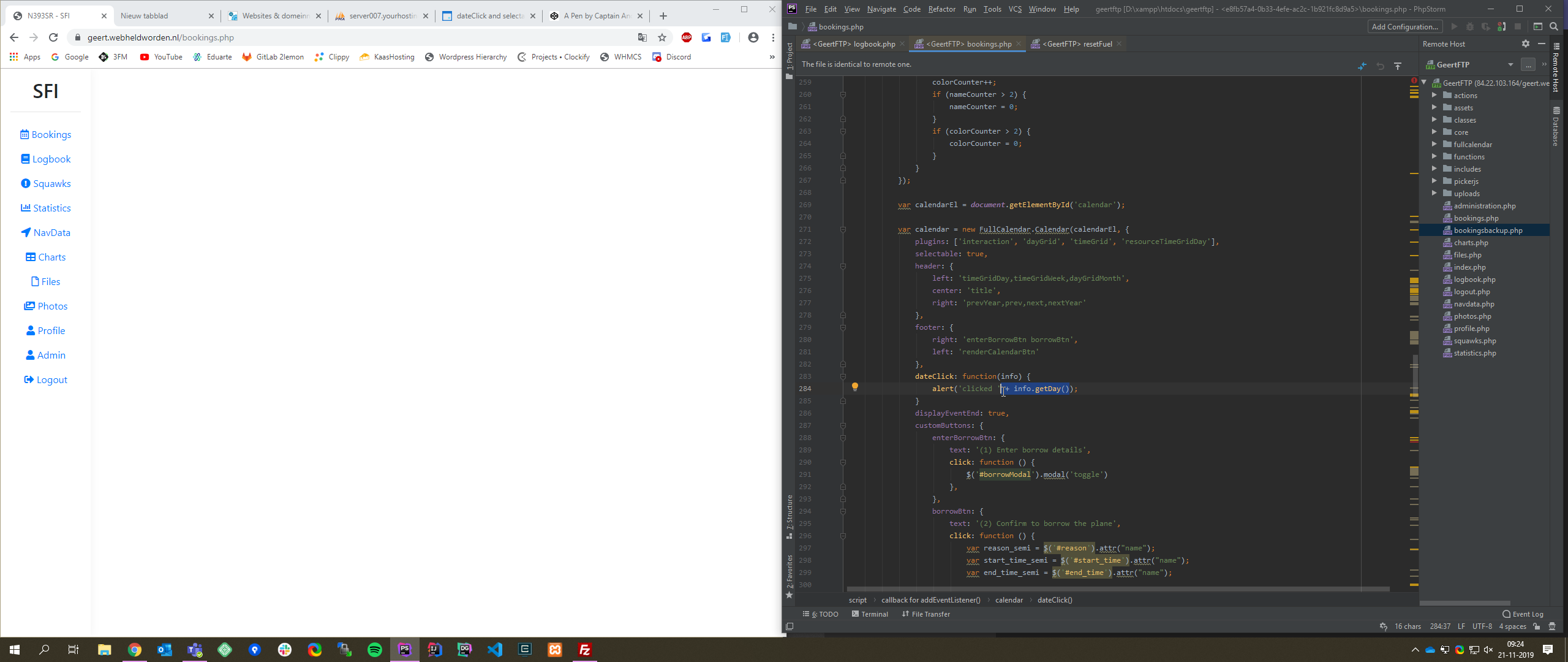Image resolution: width=1568 pixels, height=662 pixels.
Task: Click Listen for PHP Debug Connections icon
Action: pyautogui.click(x=1501, y=26)
